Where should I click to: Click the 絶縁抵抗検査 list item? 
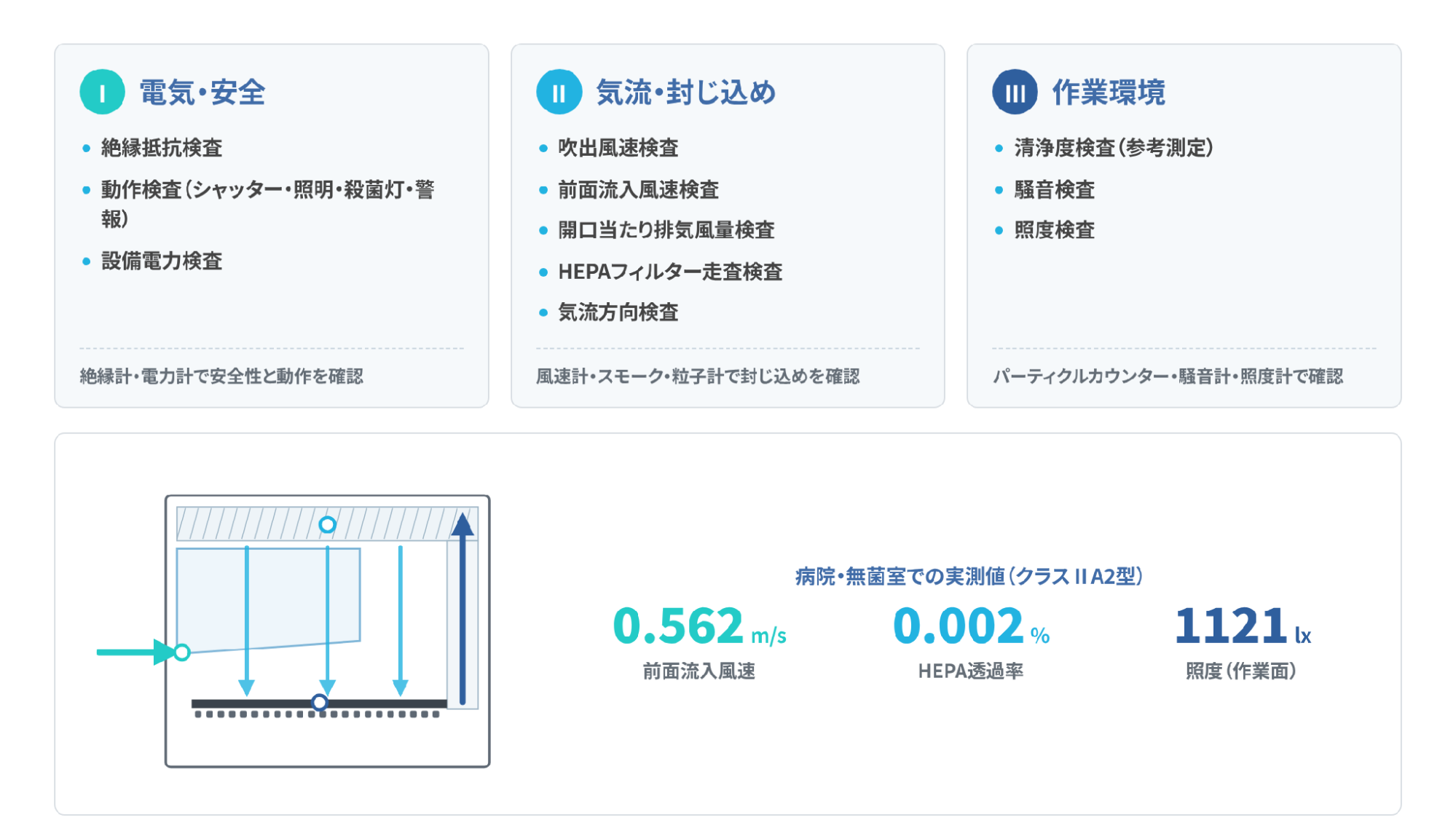[162, 148]
